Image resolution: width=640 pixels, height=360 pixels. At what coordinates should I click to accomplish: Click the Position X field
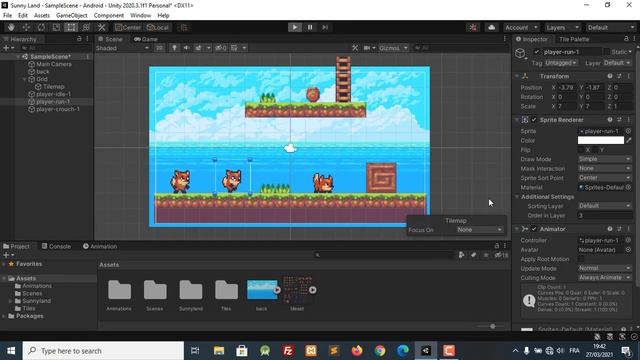pyautogui.click(x=567, y=87)
